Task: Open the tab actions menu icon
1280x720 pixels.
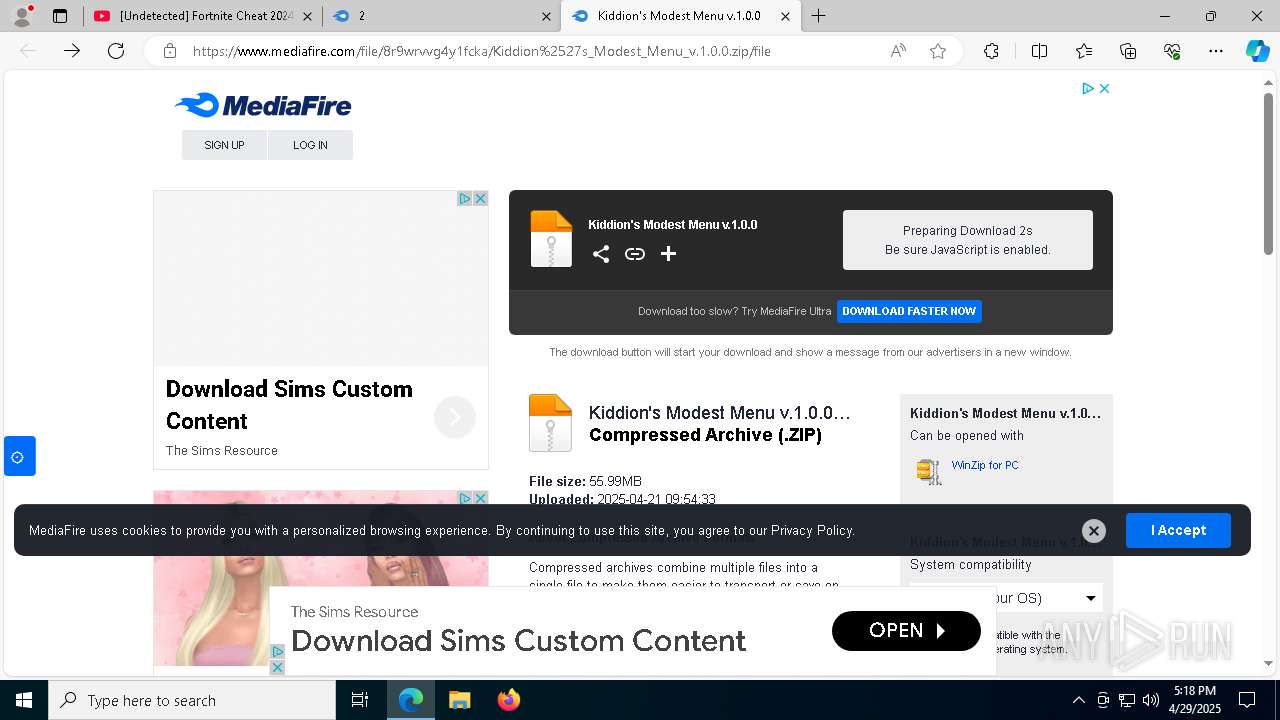Action: [x=60, y=16]
